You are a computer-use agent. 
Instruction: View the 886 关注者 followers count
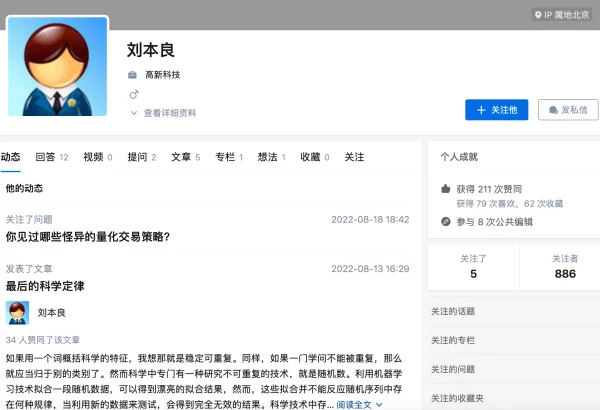[x=565, y=273]
